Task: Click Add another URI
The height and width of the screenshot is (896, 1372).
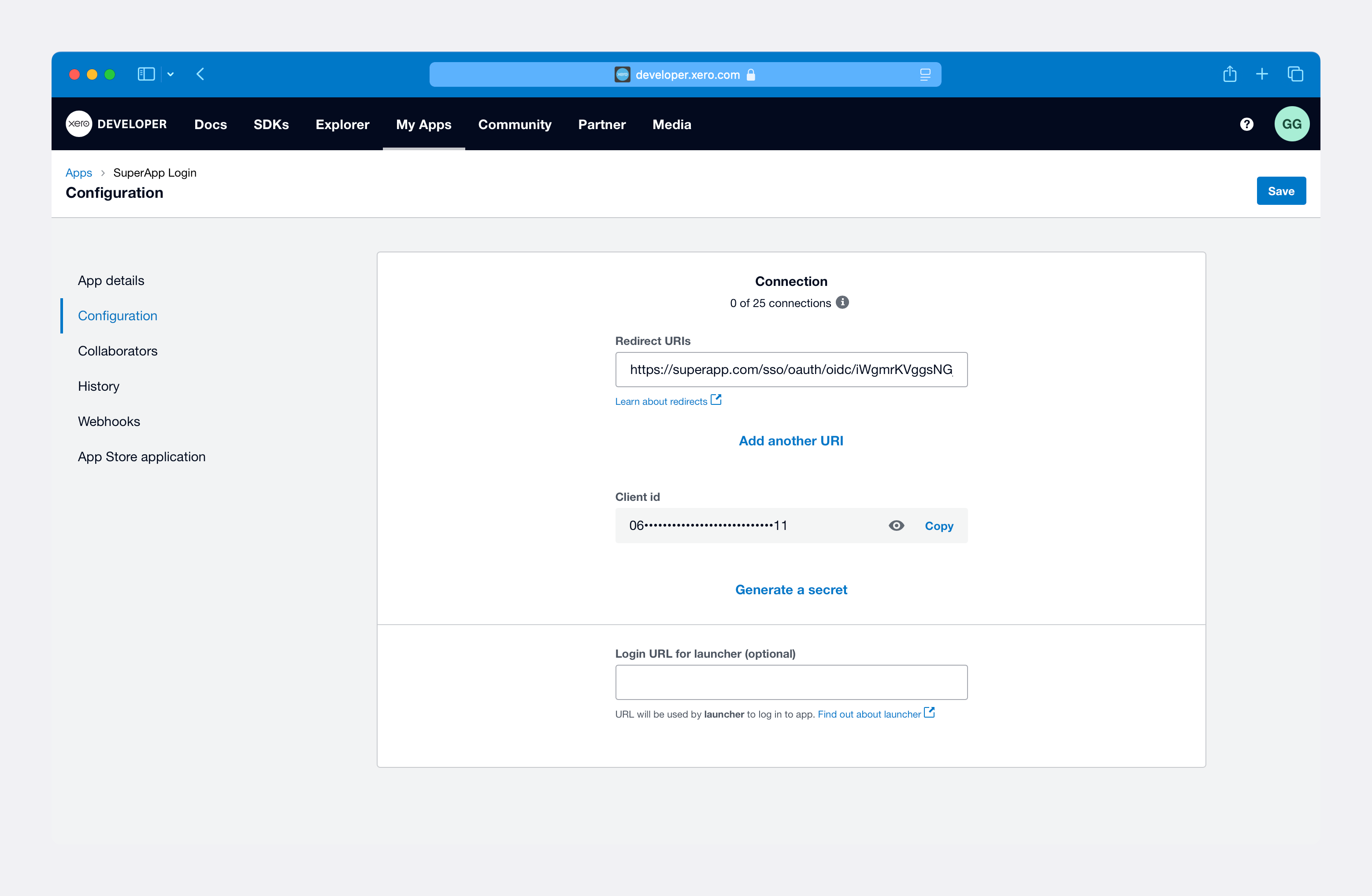Action: point(791,440)
